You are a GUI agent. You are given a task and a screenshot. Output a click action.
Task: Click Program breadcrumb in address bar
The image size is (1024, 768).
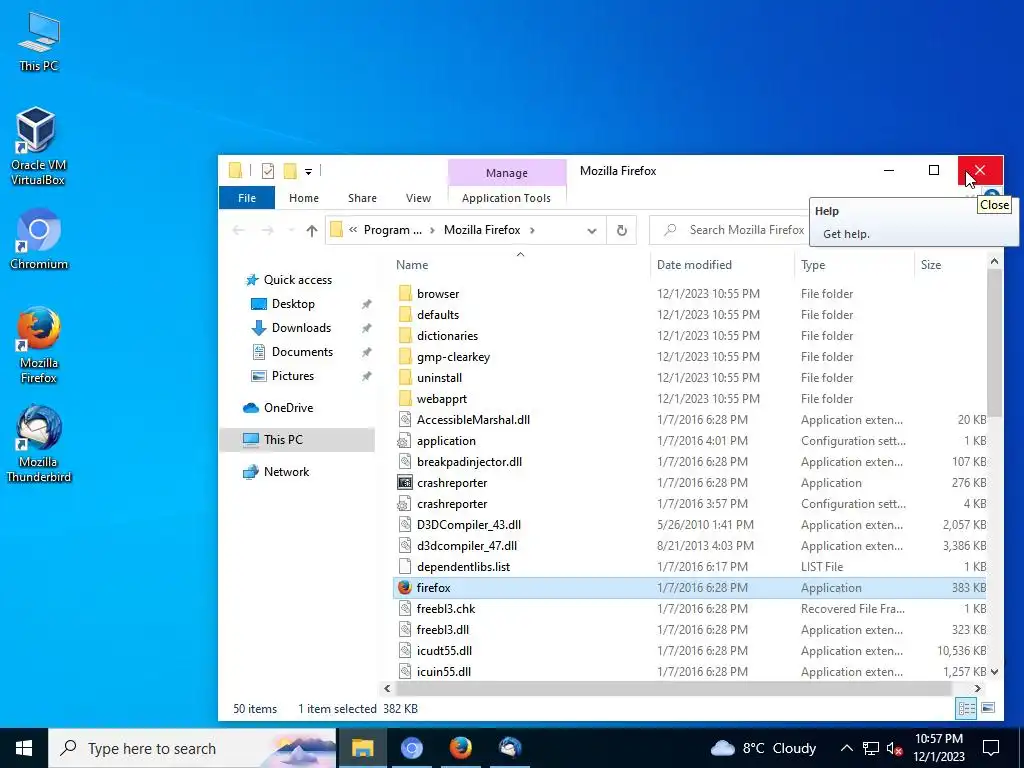[x=392, y=230]
